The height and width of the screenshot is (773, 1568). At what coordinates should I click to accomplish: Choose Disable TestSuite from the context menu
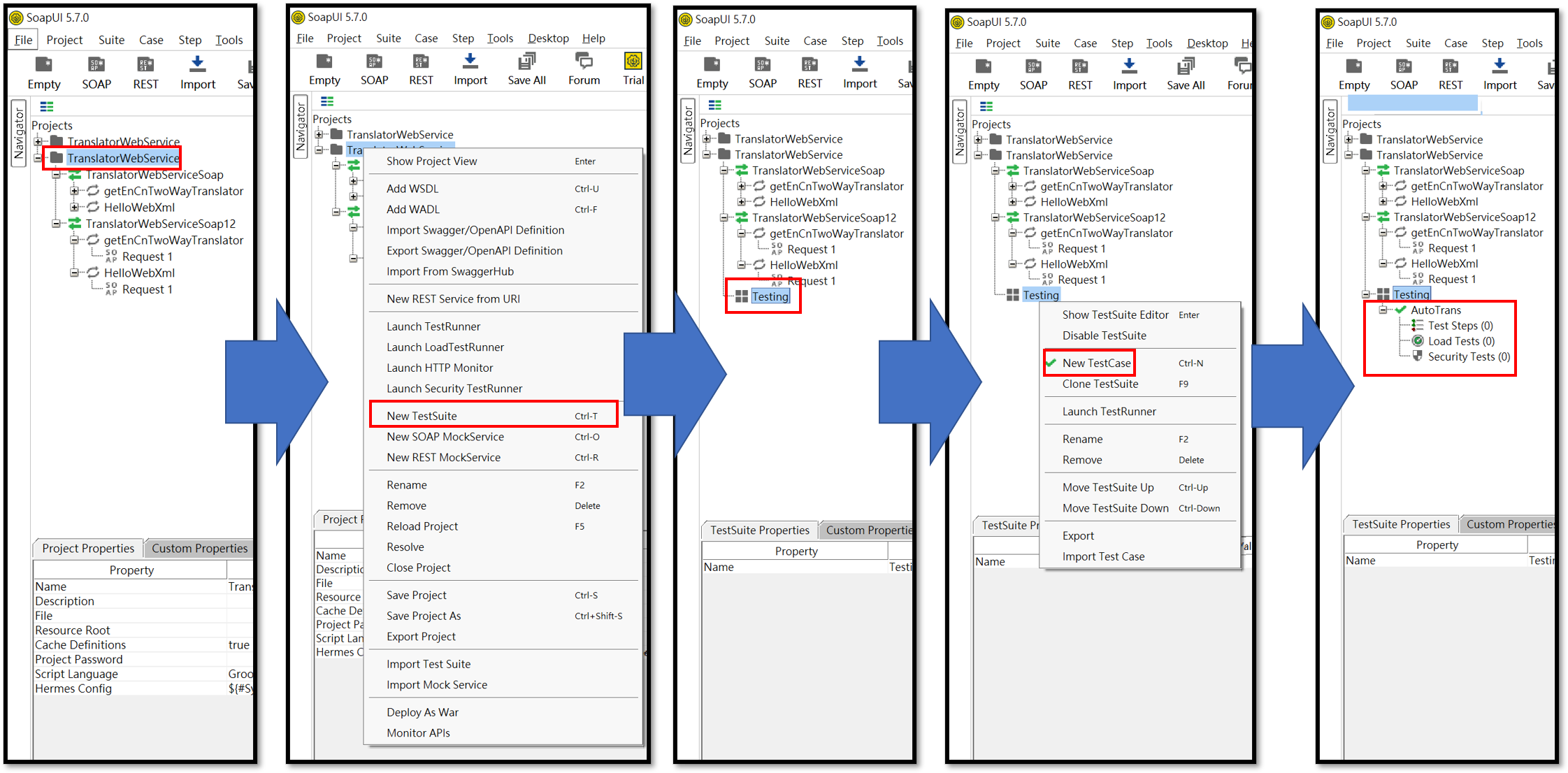pos(1104,335)
